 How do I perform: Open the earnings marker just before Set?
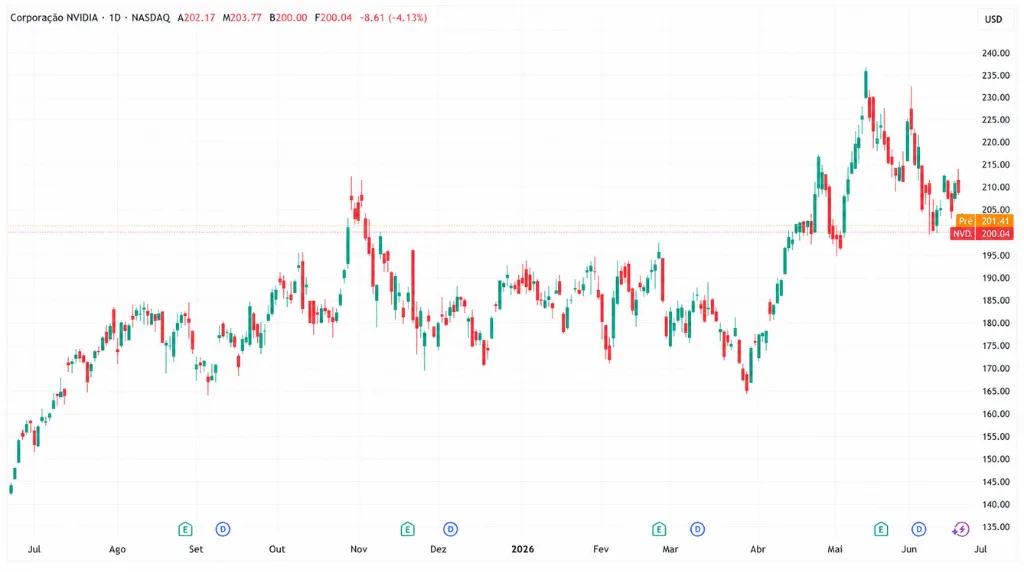[185, 529]
